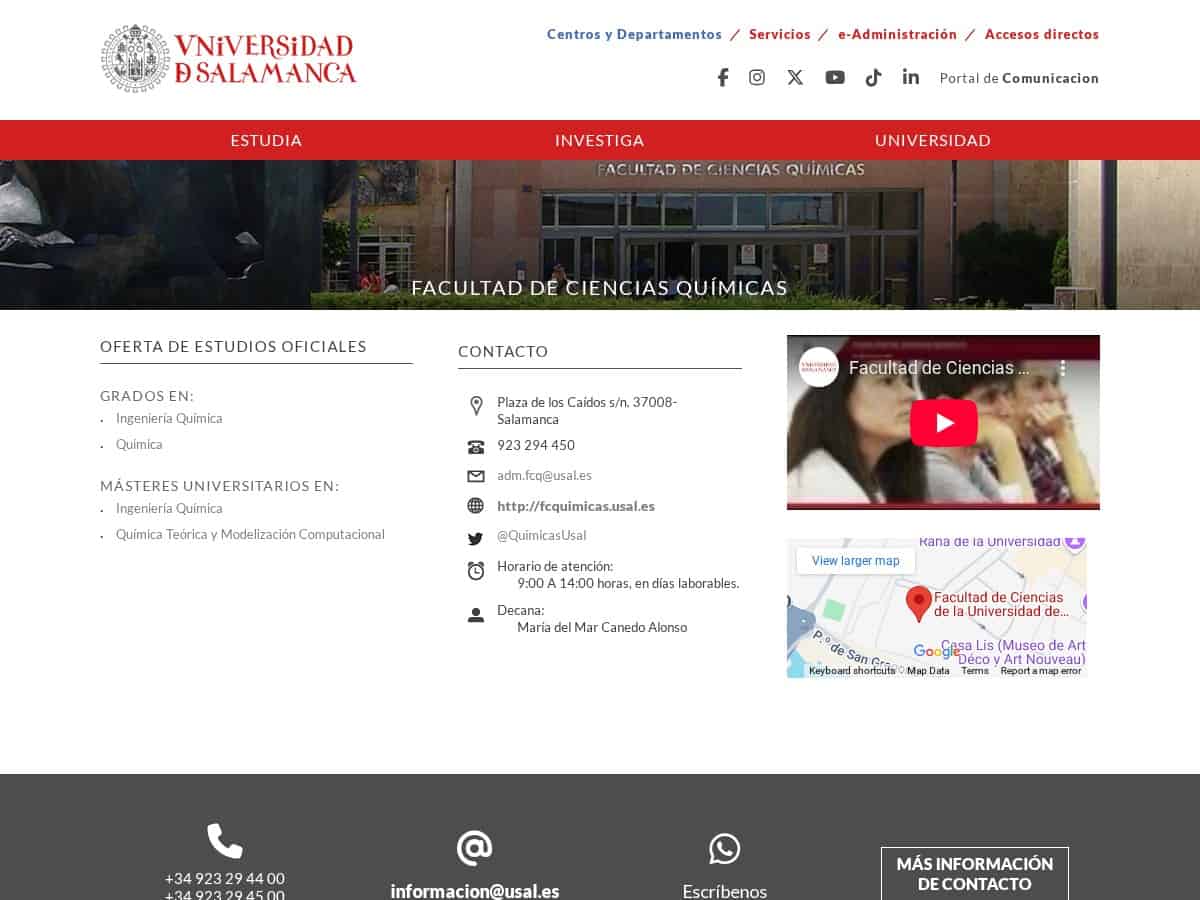Click MÁS INFORMACIÓN DE CONTACTO button
This screenshot has width=1200, height=900.
(975, 874)
